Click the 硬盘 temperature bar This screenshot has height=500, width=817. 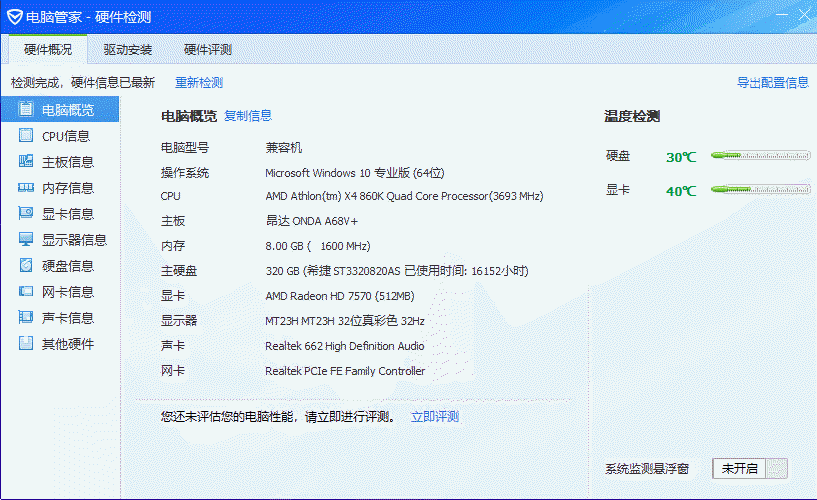[x=761, y=155]
